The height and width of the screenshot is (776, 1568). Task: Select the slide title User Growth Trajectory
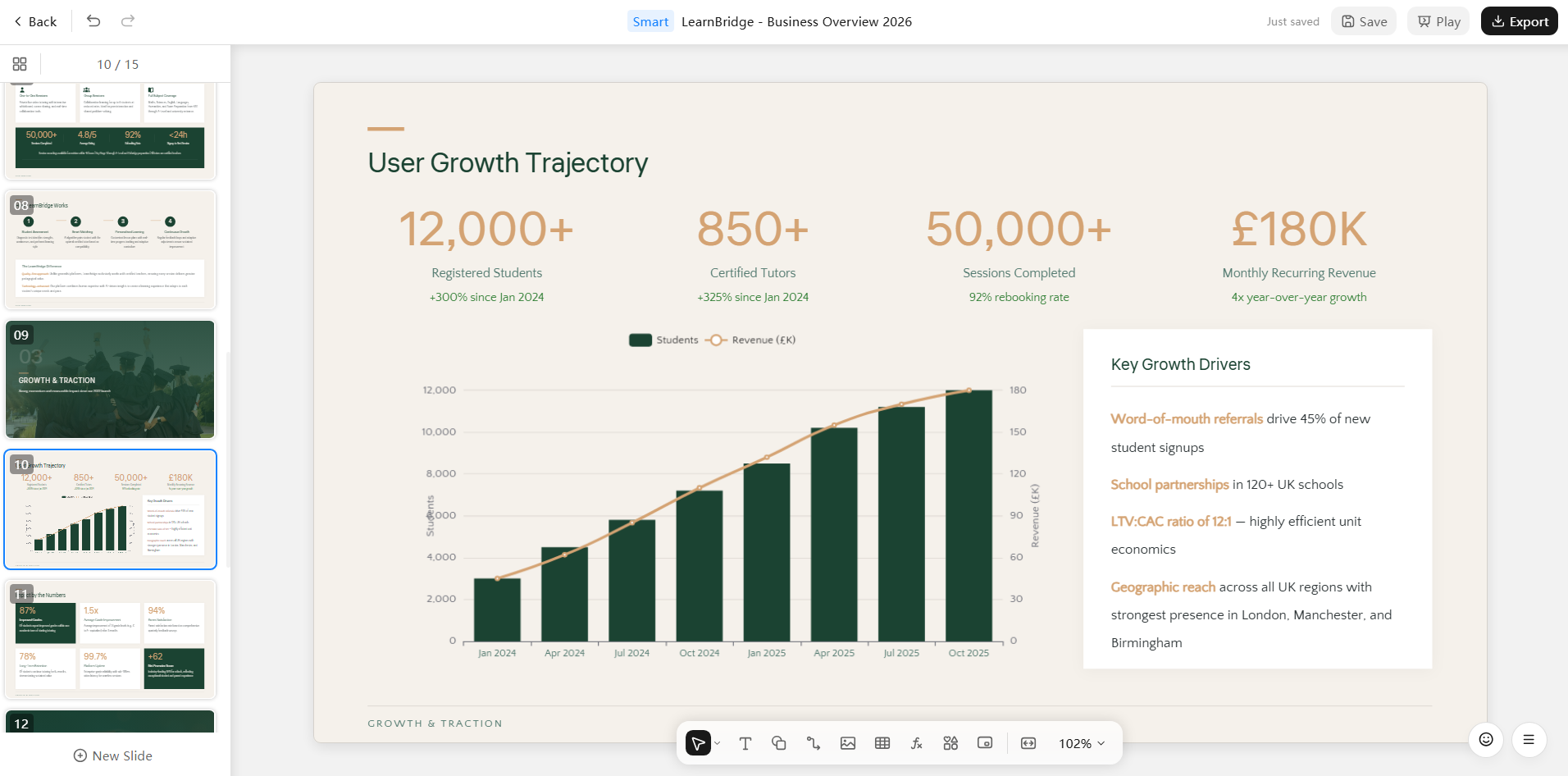tap(508, 162)
